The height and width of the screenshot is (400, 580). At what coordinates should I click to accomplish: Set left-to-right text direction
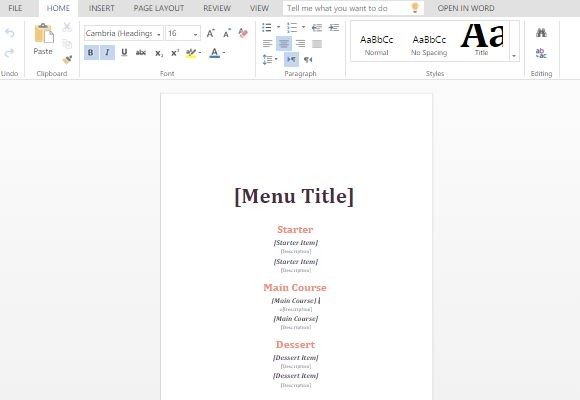coord(291,59)
